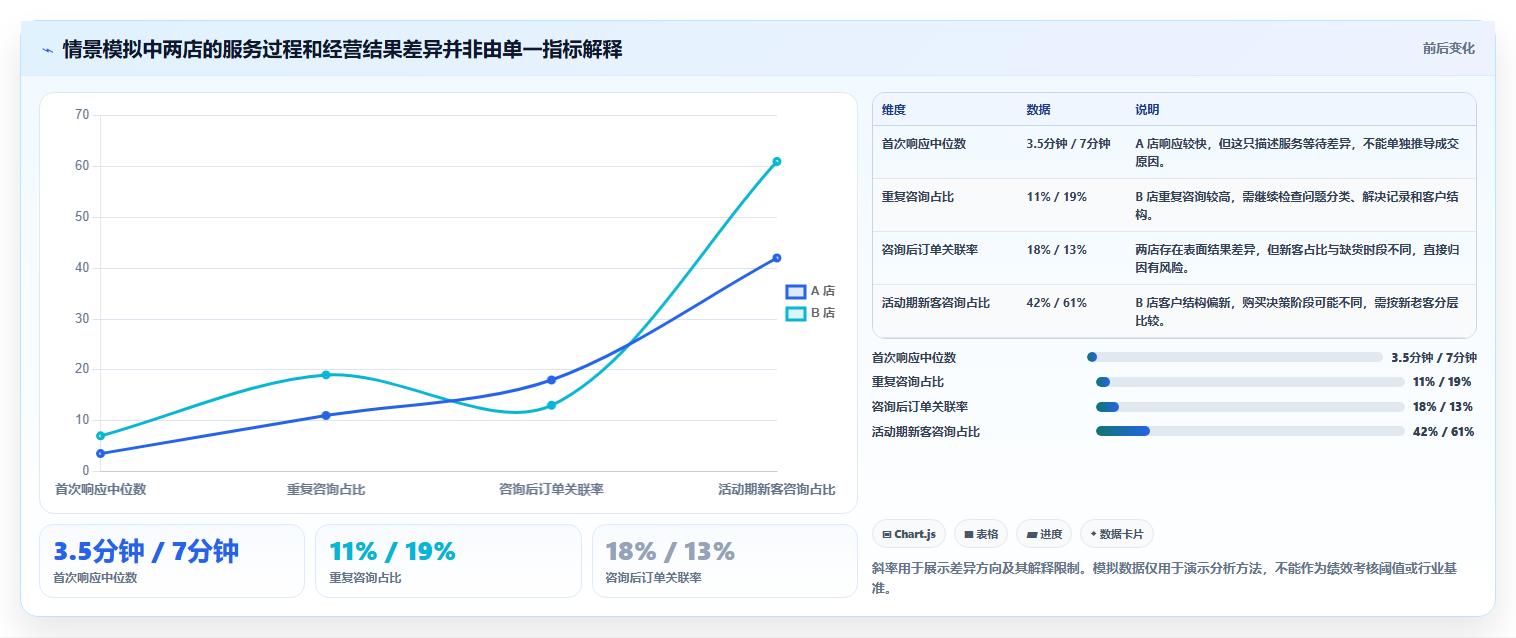Screen dimensions: 1516x638
Task: Click B 店 point at 重复咨询占比 peak
Action: point(326,375)
